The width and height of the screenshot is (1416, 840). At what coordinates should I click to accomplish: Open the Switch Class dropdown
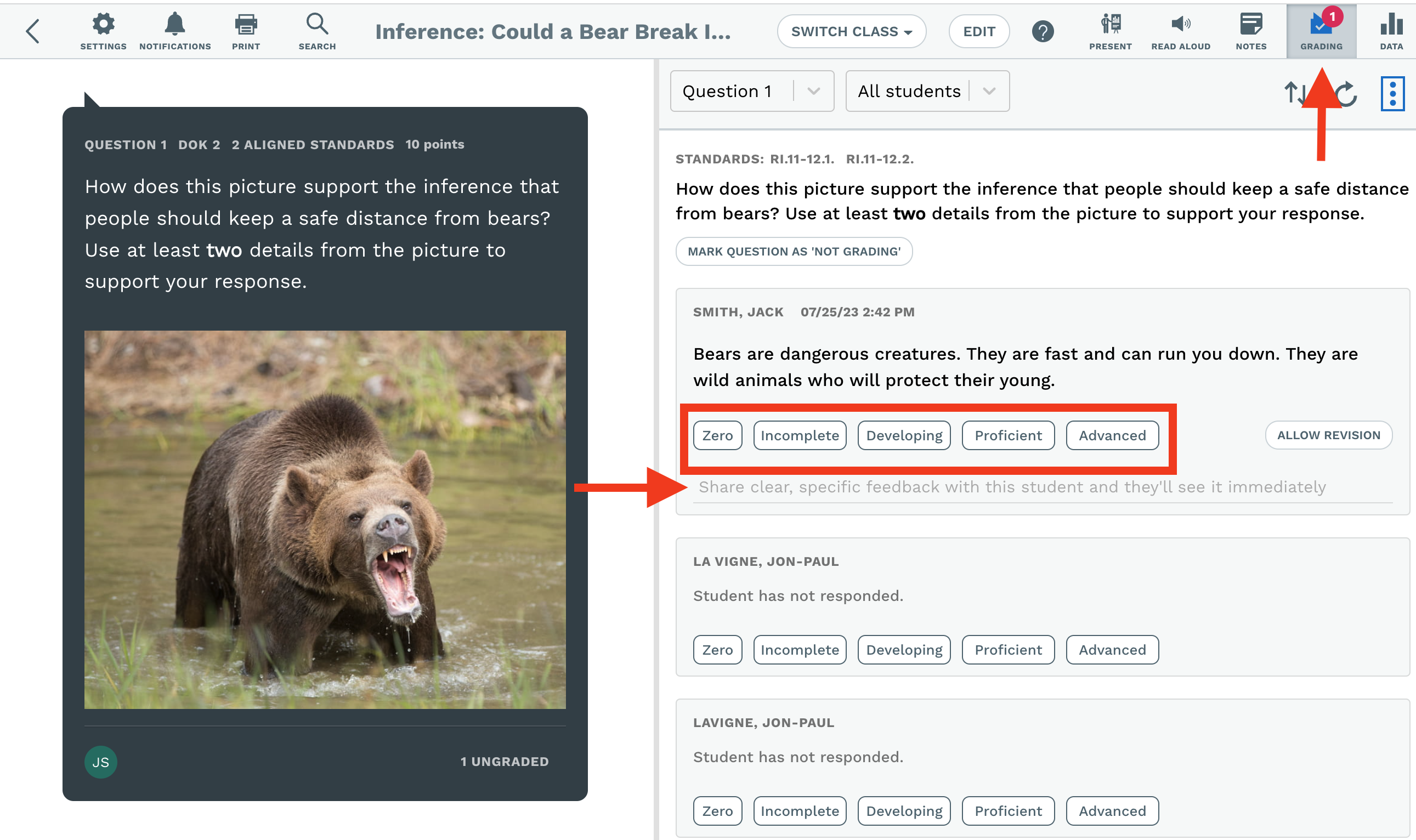pos(851,32)
